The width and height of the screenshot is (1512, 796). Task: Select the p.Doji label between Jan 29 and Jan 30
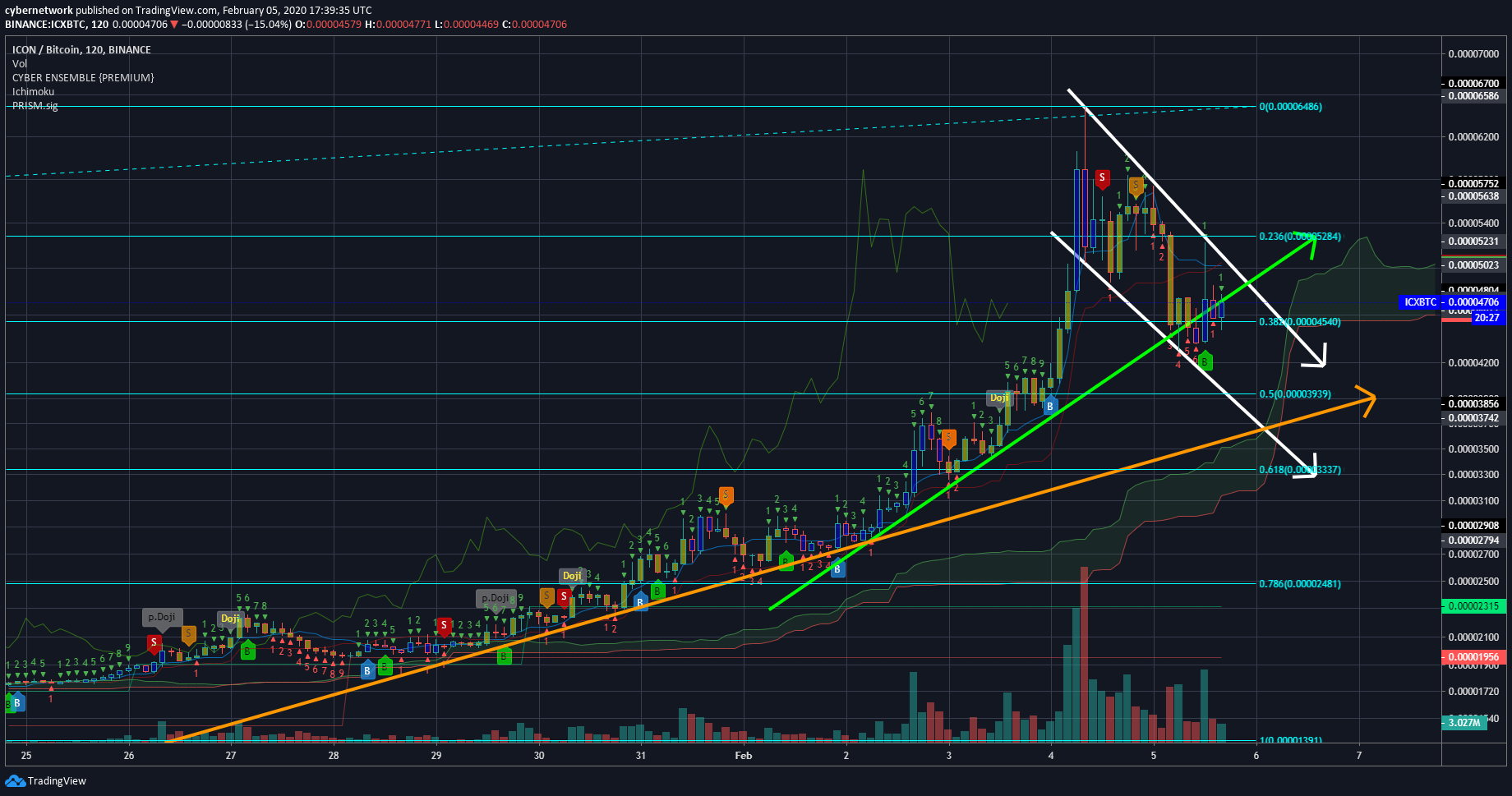pyautogui.click(x=496, y=598)
